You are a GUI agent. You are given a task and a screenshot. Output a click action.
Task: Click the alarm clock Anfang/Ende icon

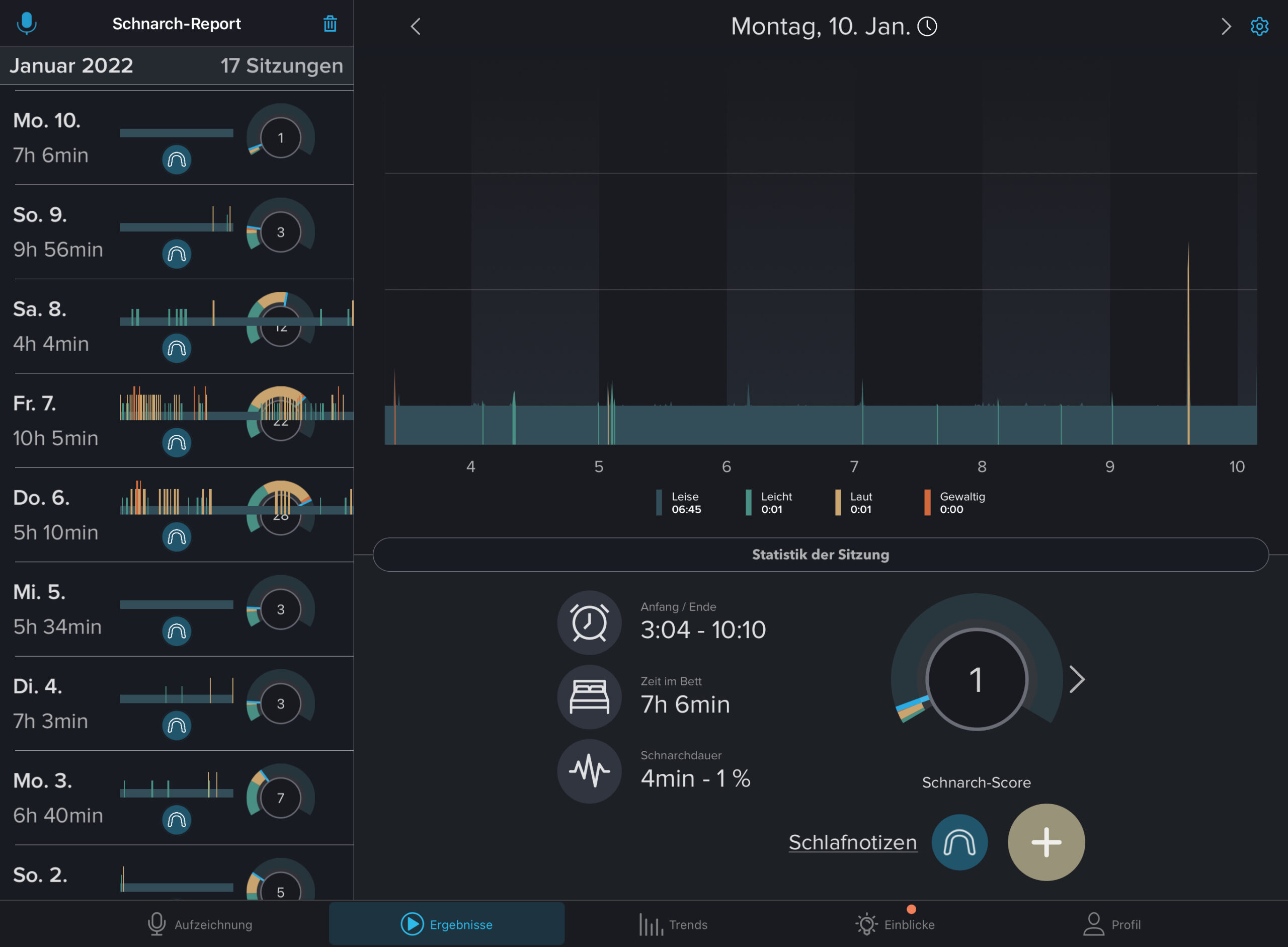coord(589,622)
